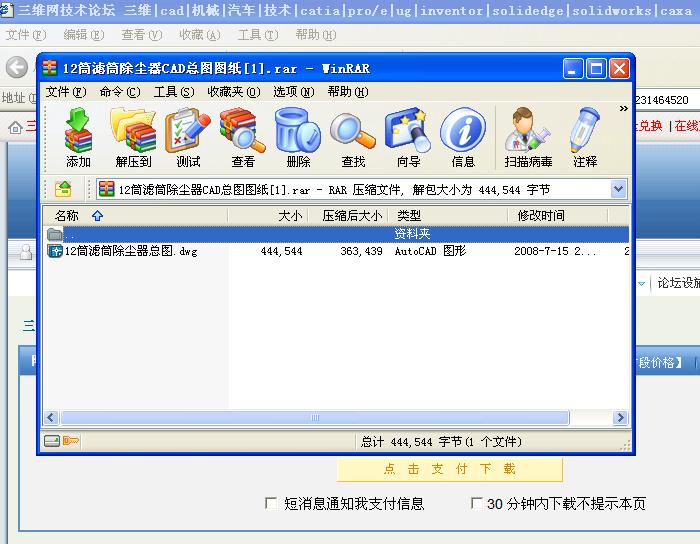The width and height of the screenshot is (700, 544).
Task: Sort by Size (大小) column header
Action: pos(268,216)
